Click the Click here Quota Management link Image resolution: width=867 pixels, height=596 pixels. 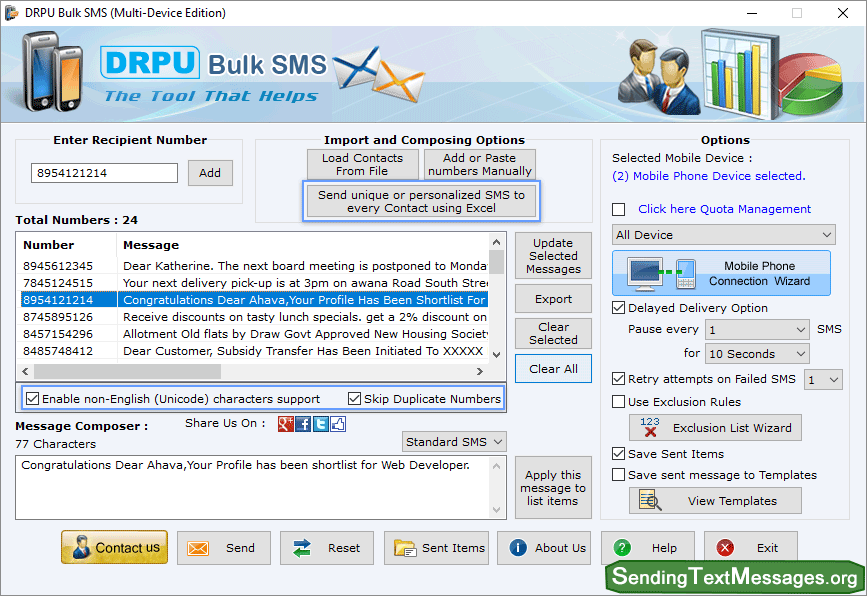(x=724, y=209)
